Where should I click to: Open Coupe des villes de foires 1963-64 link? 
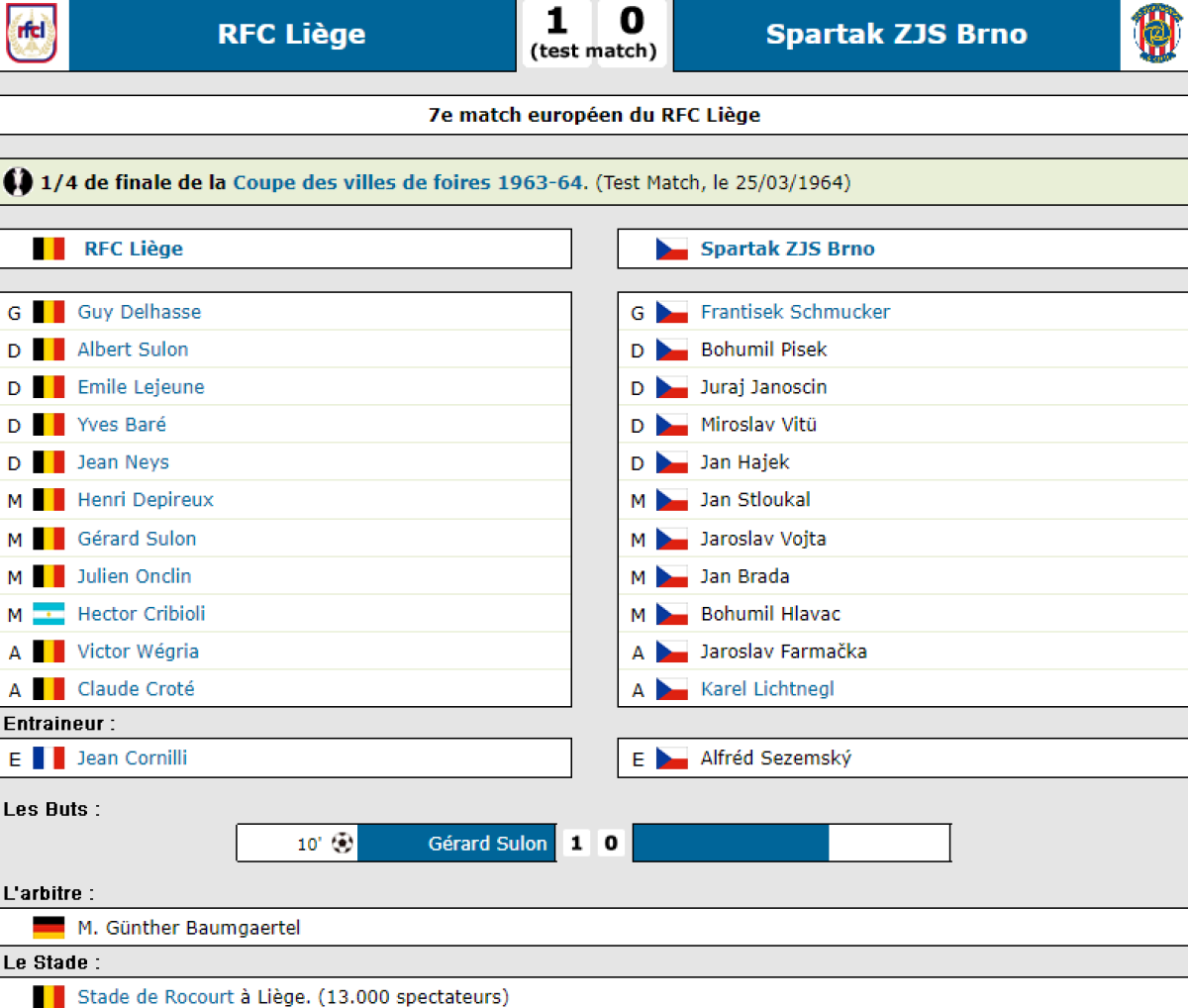click(410, 182)
